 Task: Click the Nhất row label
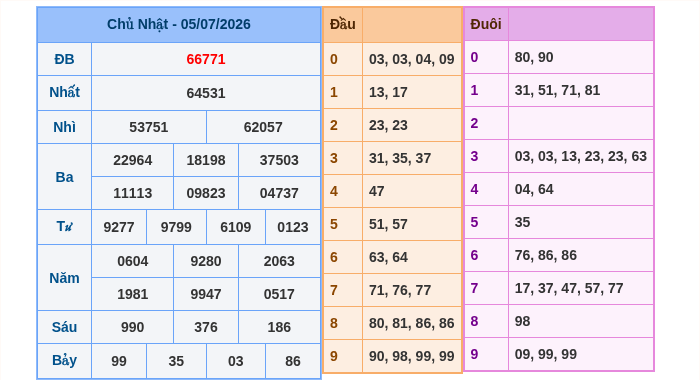click(x=64, y=92)
